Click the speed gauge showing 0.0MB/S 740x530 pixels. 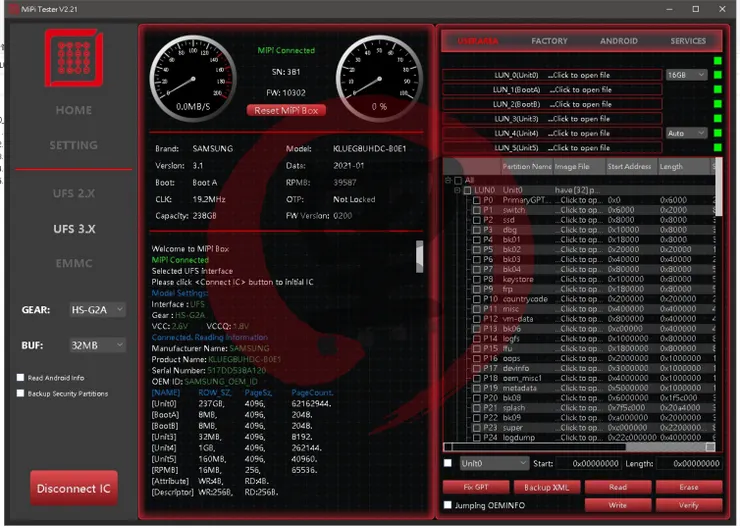click(x=193, y=78)
